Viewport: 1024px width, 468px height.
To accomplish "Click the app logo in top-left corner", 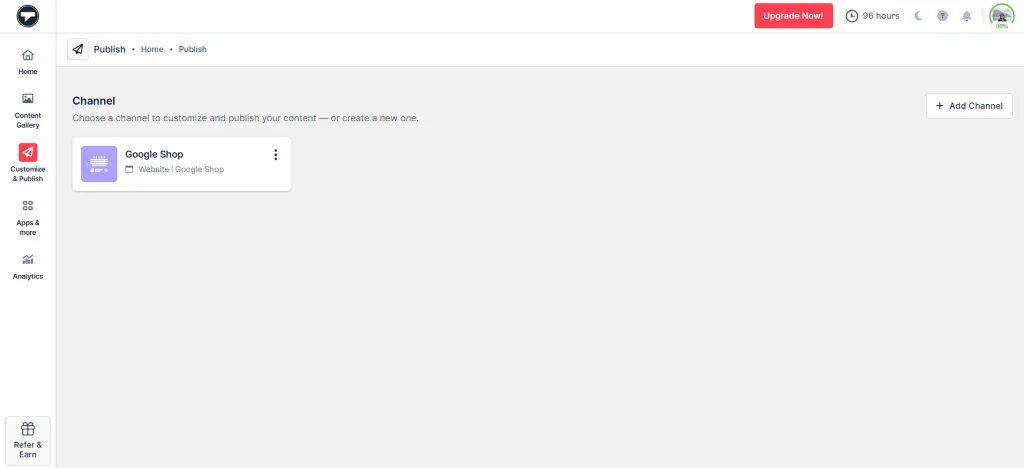I will [28, 16].
